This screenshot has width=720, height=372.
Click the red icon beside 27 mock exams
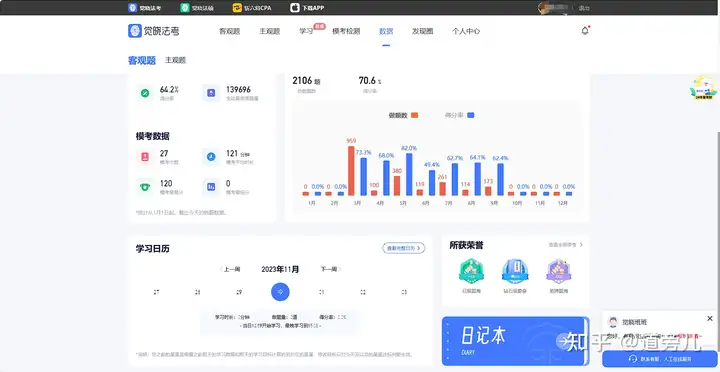pyautogui.click(x=145, y=157)
